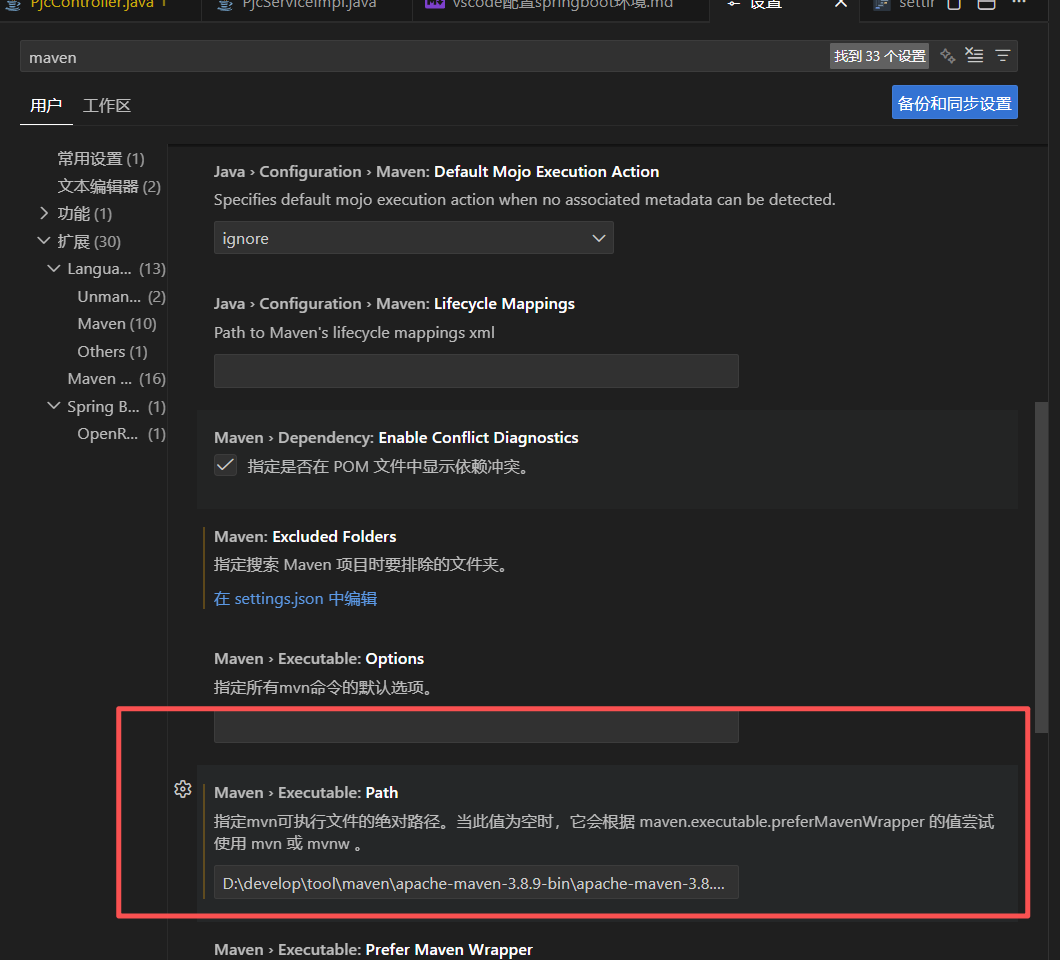1060x960 pixels.
Task: Click gear icon beside Maven Executable Path
Action: pos(182,789)
